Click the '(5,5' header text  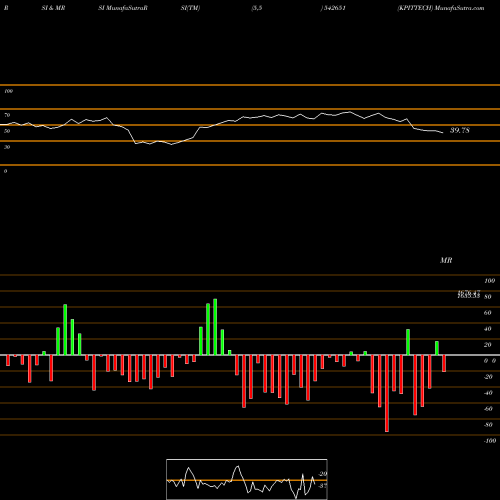click(x=257, y=8)
